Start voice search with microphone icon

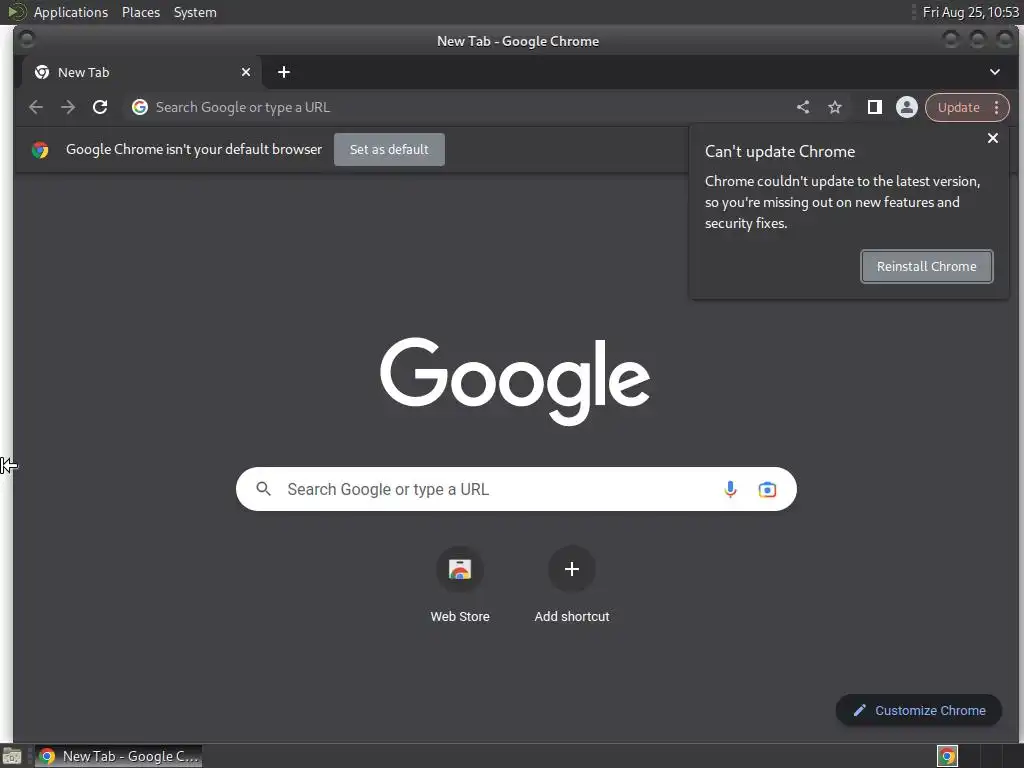point(730,489)
